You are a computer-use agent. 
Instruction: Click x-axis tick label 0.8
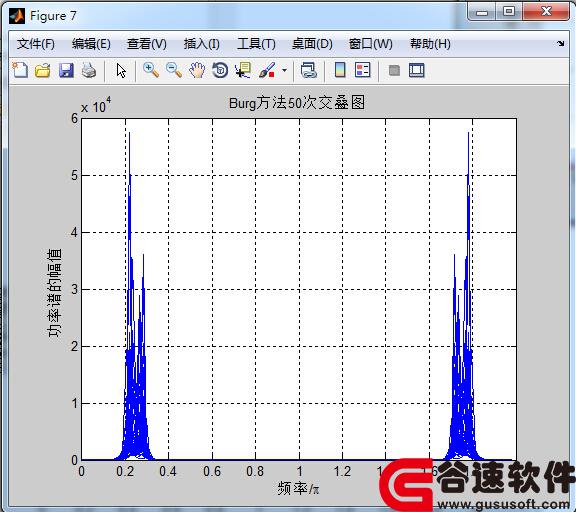(255, 471)
